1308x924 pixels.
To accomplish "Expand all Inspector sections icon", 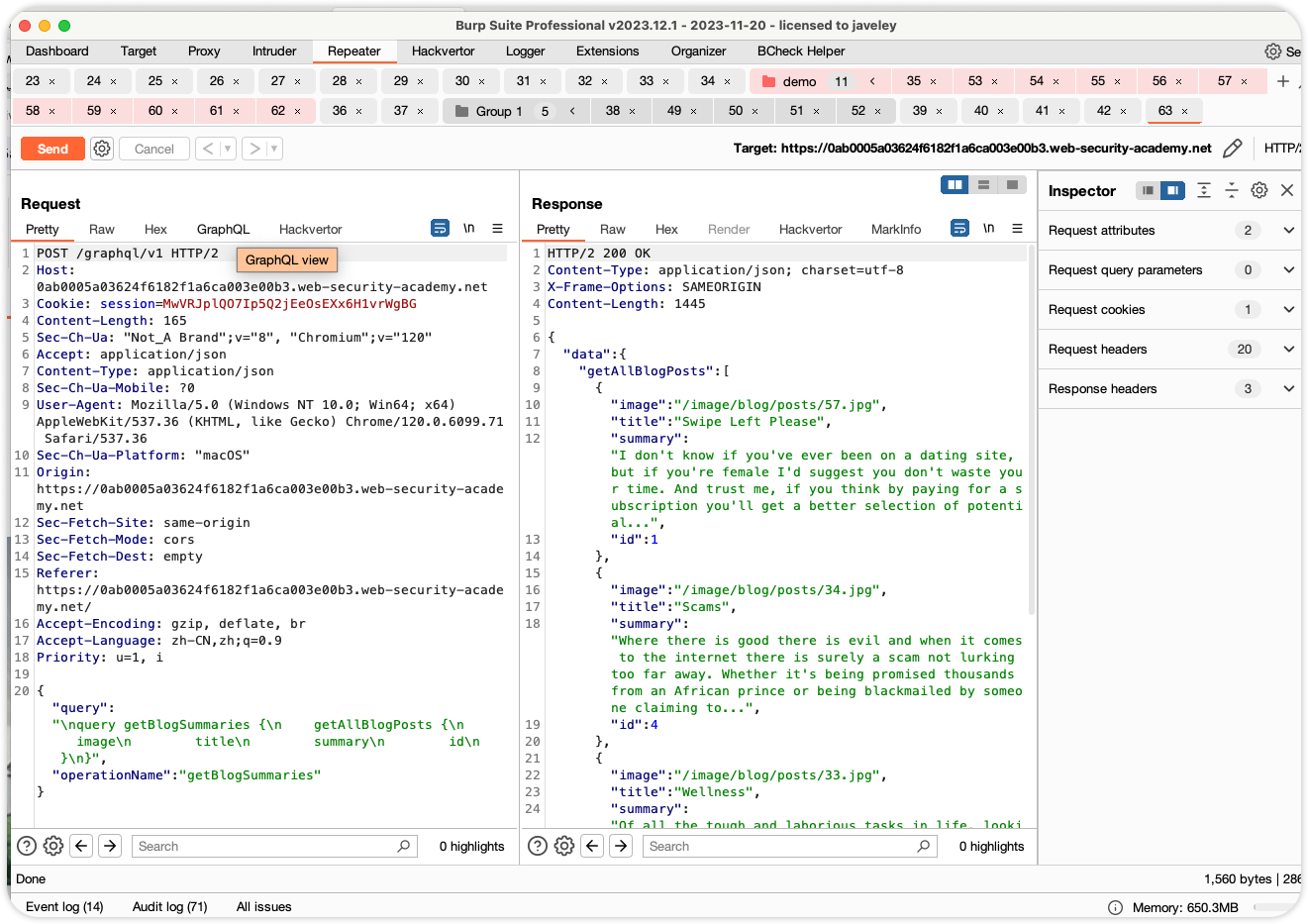I will [x=1204, y=190].
